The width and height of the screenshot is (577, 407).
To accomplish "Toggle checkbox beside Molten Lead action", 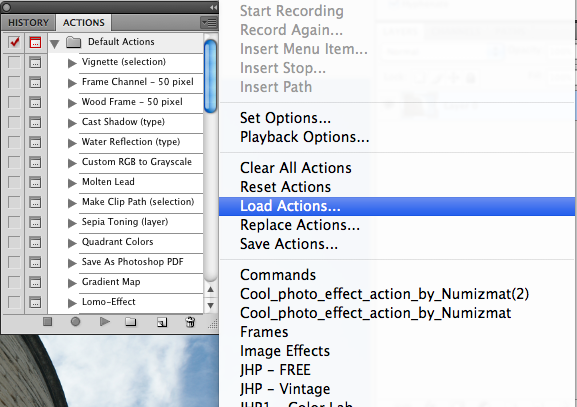I will pos(14,182).
